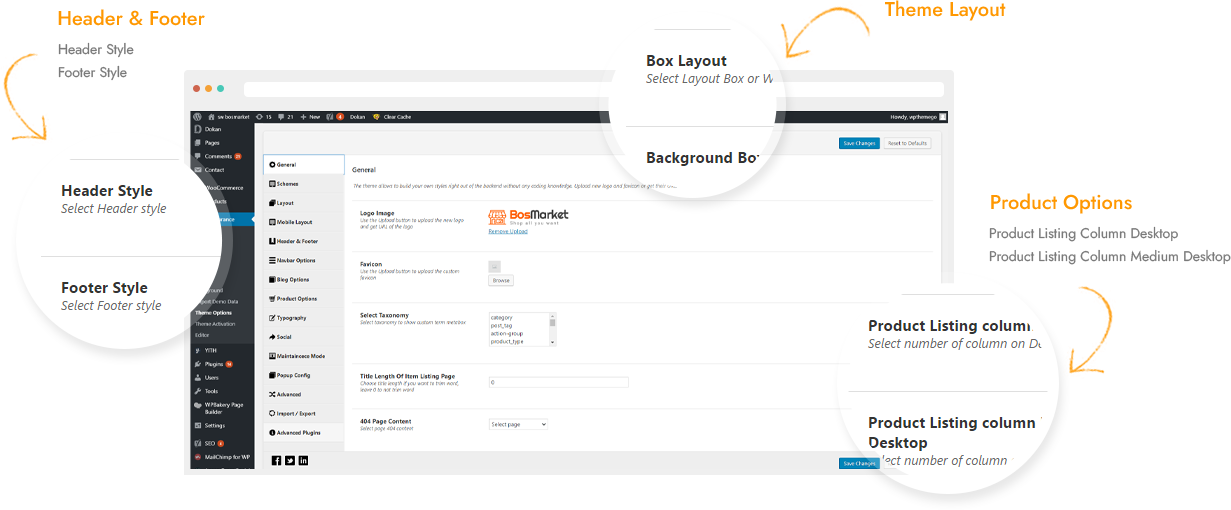Select Theme Activation in the sidebar submenu
Viewport: 1231px width, 510px height.
click(x=216, y=324)
